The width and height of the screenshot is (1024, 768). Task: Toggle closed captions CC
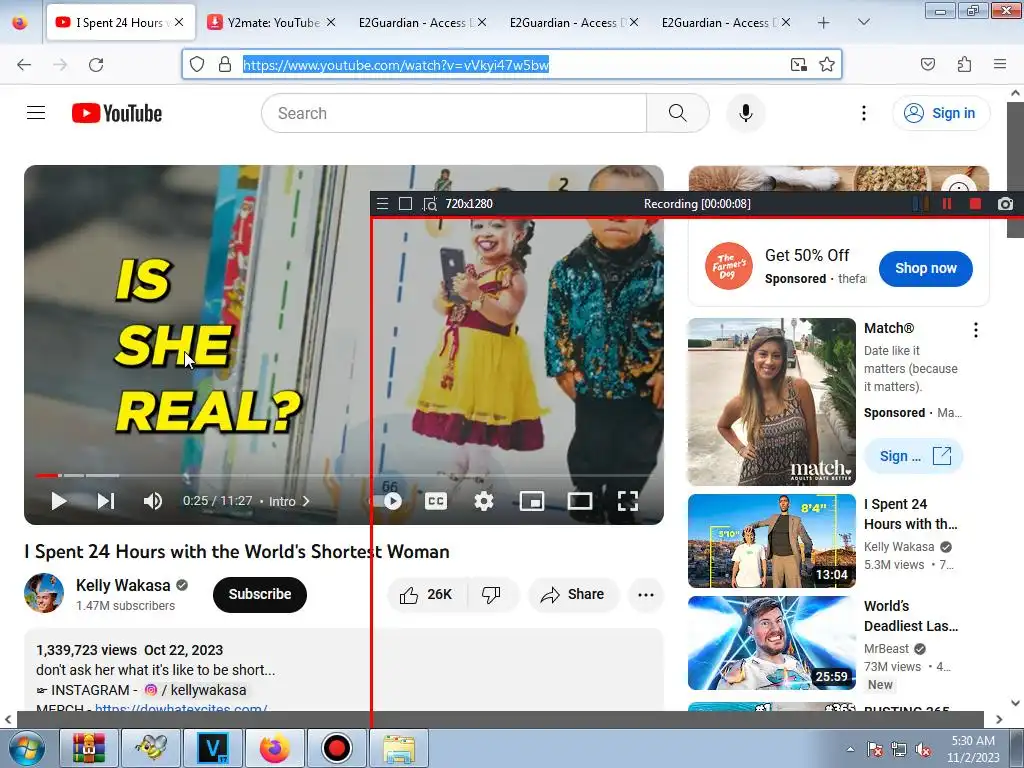click(x=436, y=501)
